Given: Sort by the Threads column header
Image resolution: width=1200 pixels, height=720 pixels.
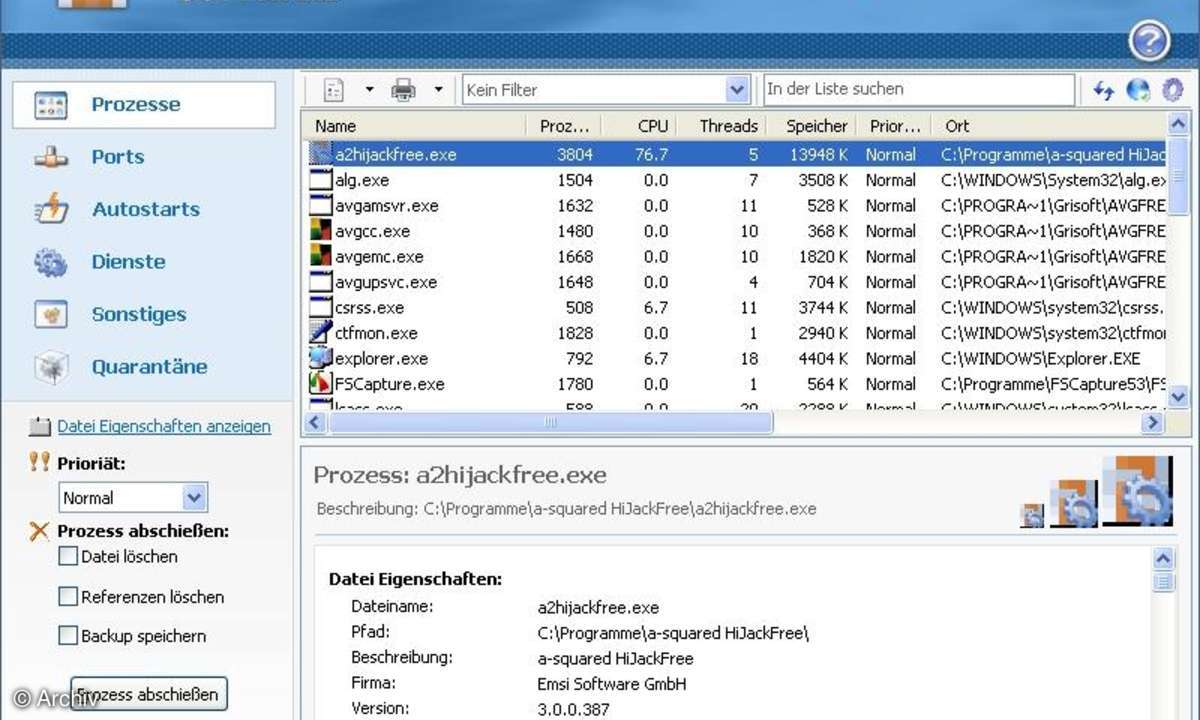Looking at the screenshot, I should click(x=722, y=126).
